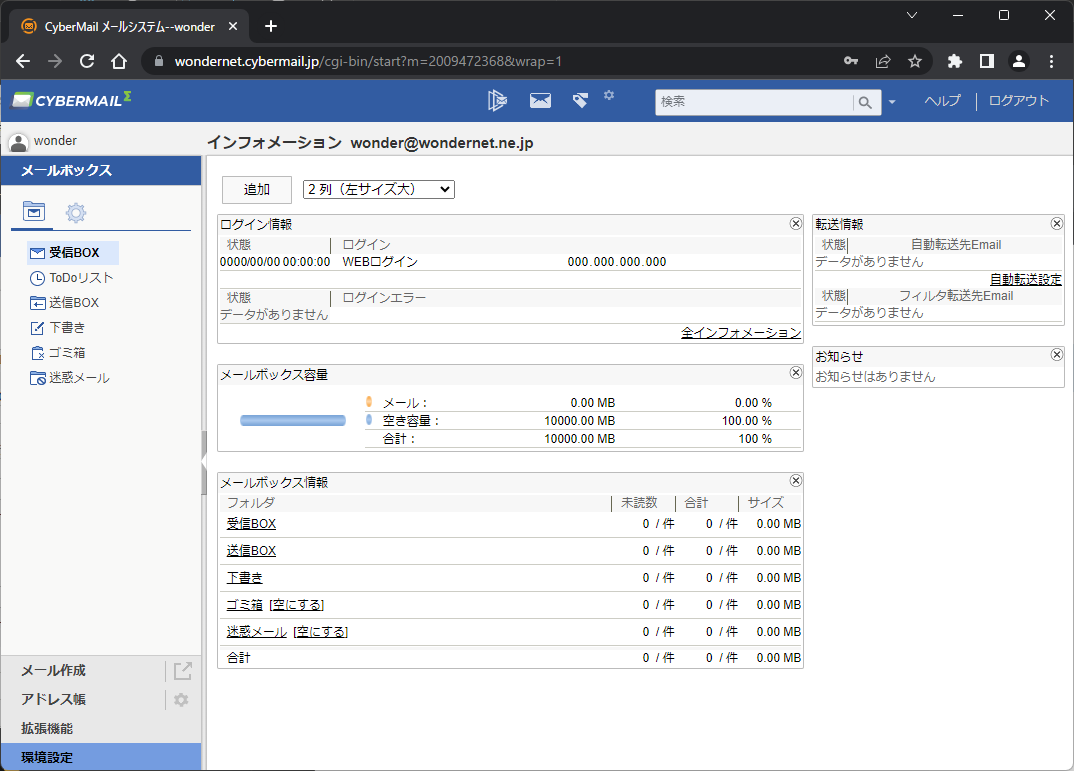Viewport: 1074px width, 771px height.
Task: Open 送信BOX folder in sidebar
Action: point(74,303)
